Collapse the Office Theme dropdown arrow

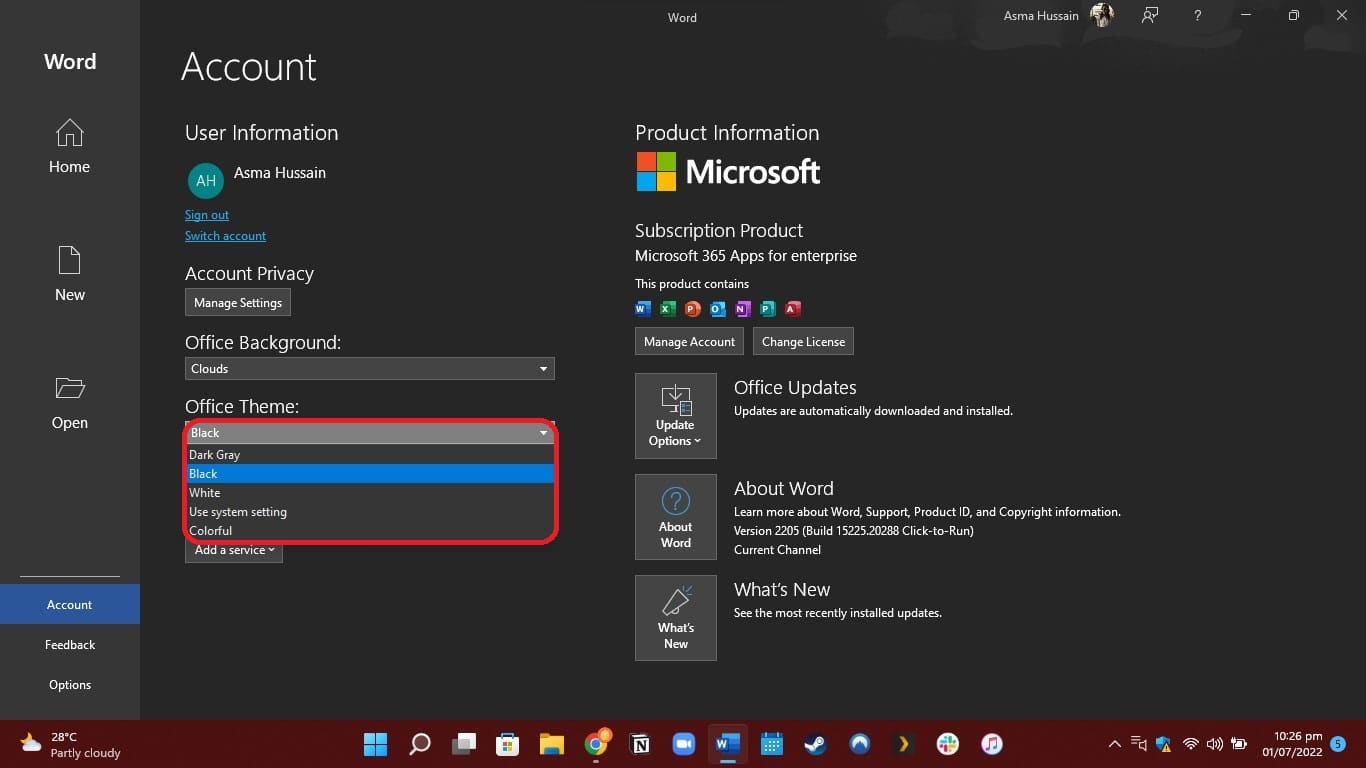point(543,433)
